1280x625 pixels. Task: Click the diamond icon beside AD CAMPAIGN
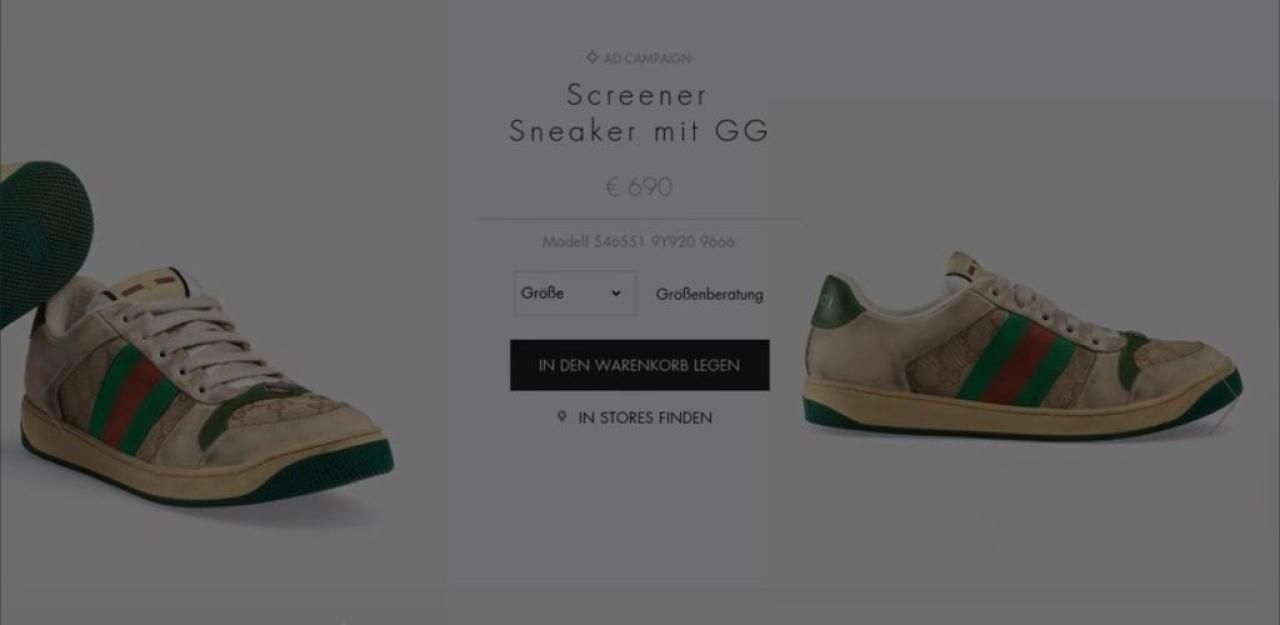[x=592, y=58]
